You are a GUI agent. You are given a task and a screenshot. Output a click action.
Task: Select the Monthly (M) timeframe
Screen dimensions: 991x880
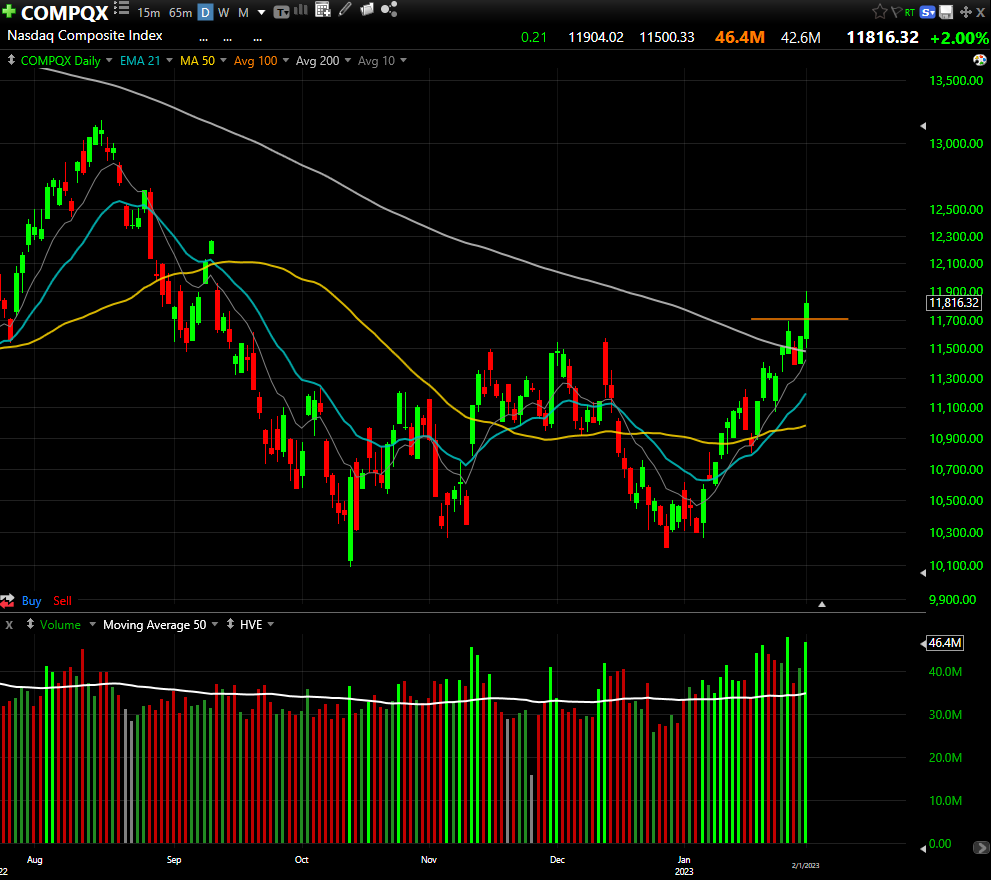click(243, 13)
